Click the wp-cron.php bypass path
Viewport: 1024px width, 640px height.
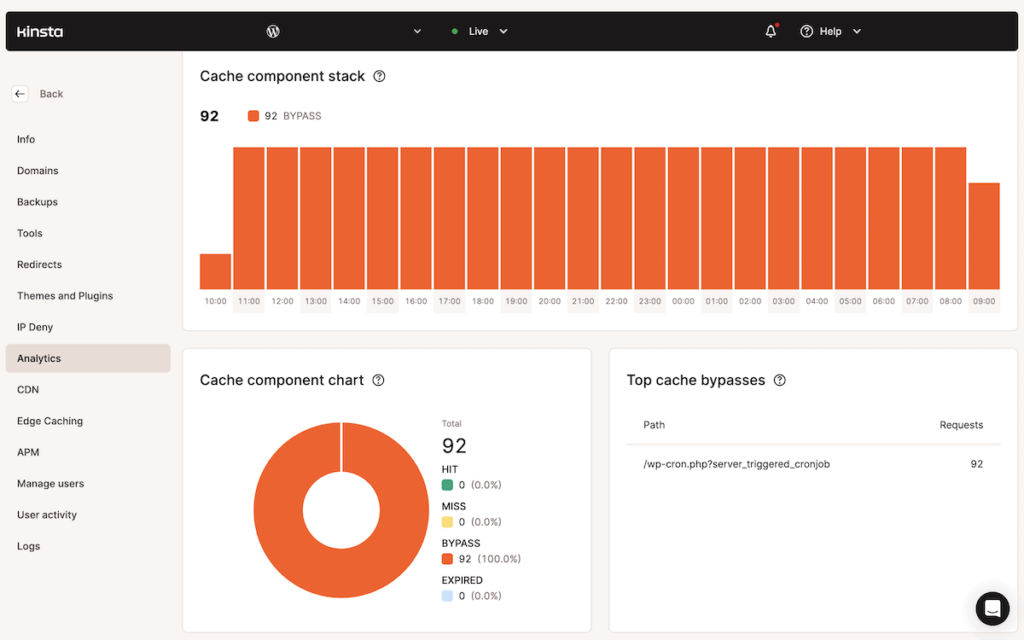[736, 464]
